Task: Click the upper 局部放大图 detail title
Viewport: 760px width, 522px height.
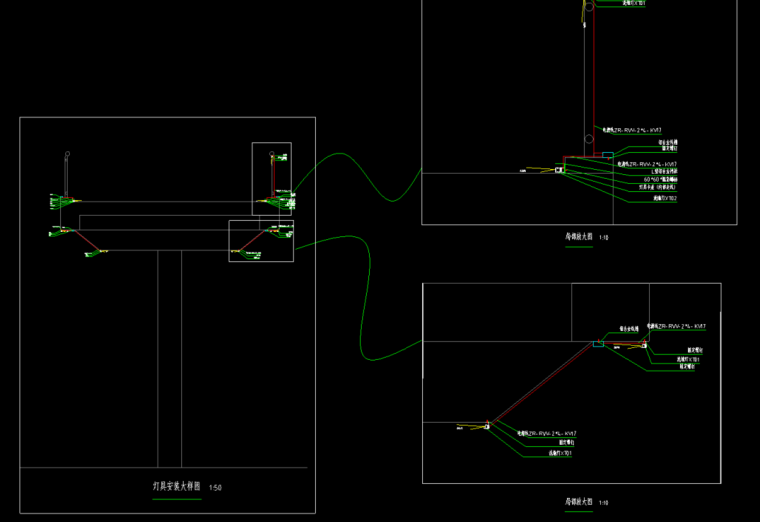Action: (579, 238)
